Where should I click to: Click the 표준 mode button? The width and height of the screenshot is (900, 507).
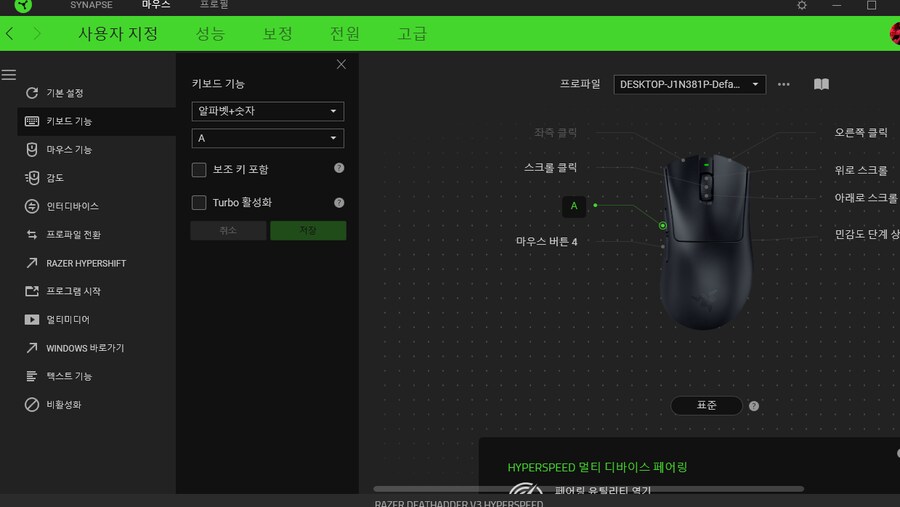[707, 405]
